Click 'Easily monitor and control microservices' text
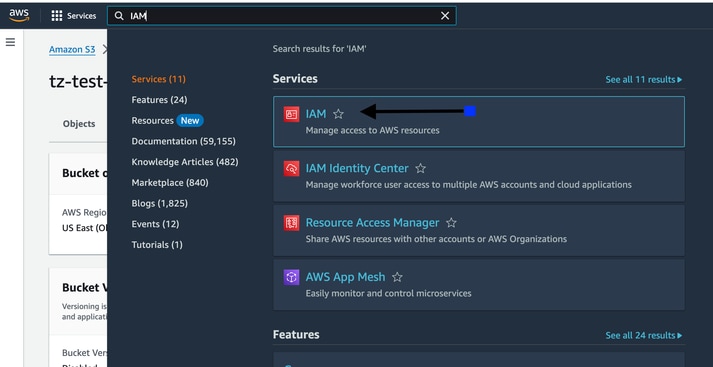 (x=388, y=293)
